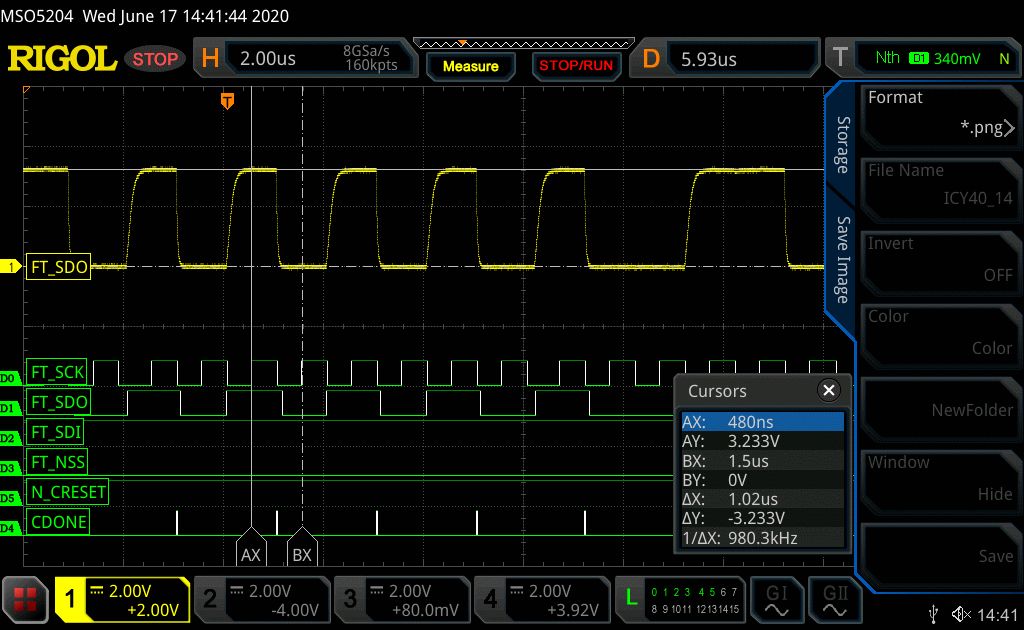The height and width of the screenshot is (630, 1024).
Task: Close the Cursors measurement panel
Action: click(828, 390)
